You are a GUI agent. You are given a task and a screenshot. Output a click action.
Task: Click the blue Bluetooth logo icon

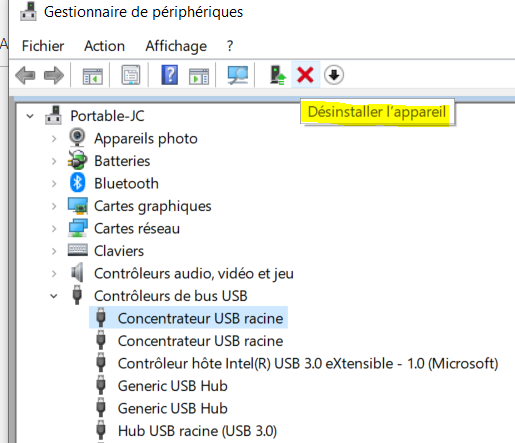pyautogui.click(x=77, y=183)
